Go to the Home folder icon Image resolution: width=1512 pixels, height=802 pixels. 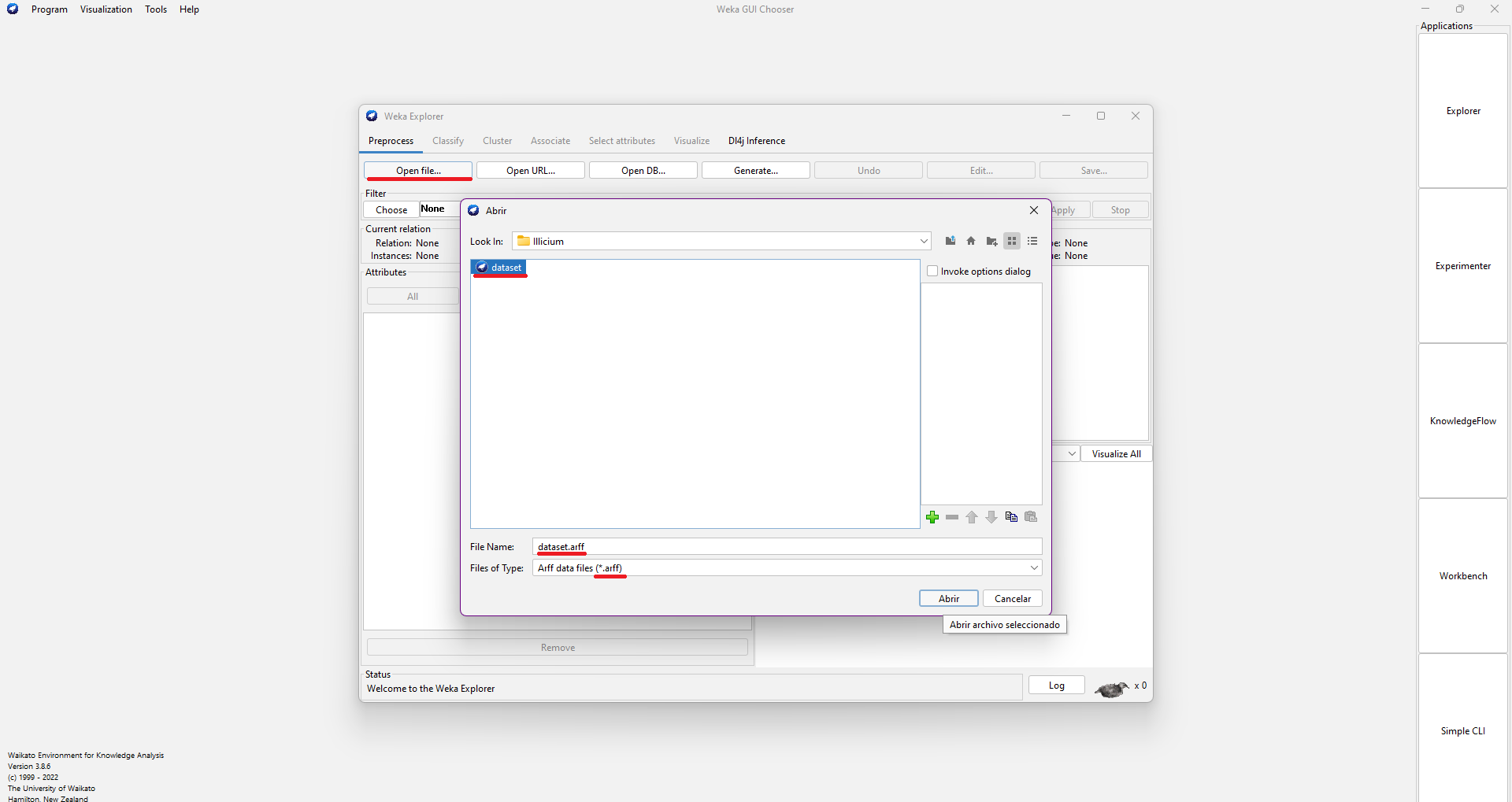pyautogui.click(x=971, y=241)
